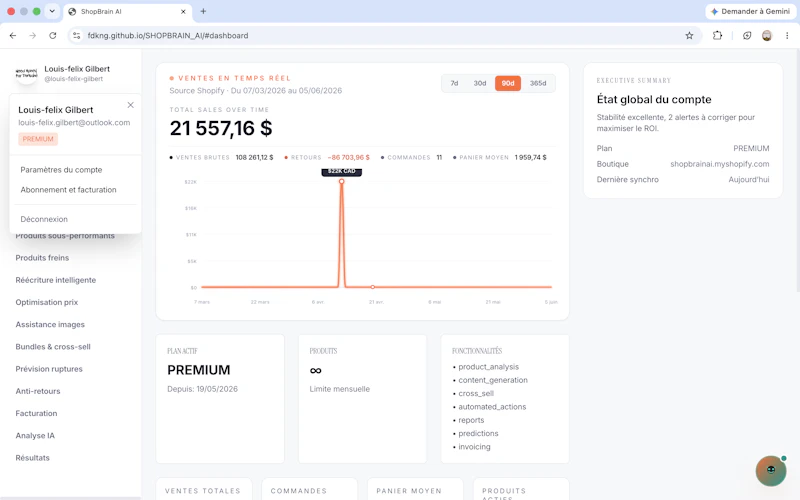Click Chrome media control icon in toolbar
This screenshot has width=800, height=500.
pyautogui.click(x=747, y=36)
